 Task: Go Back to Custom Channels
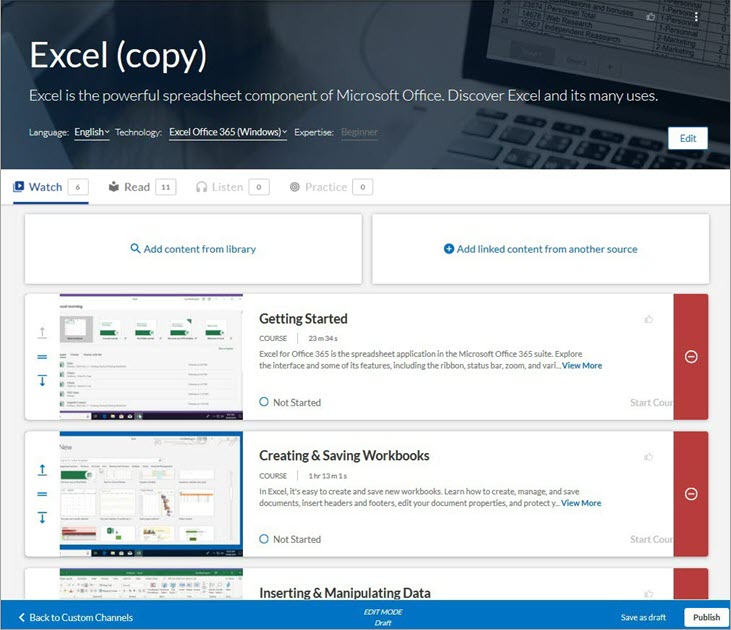[x=76, y=617]
